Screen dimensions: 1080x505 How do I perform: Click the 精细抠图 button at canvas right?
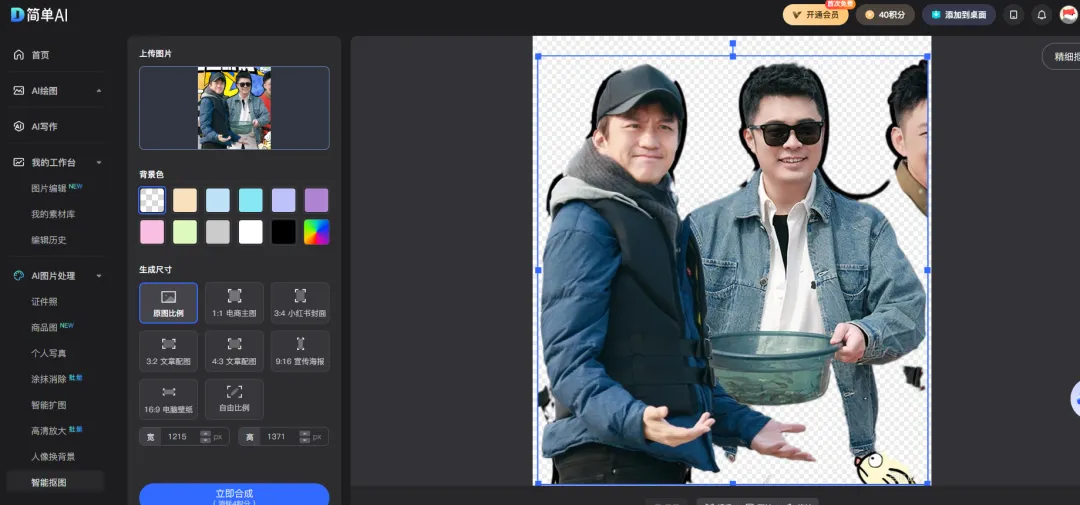pos(1061,57)
